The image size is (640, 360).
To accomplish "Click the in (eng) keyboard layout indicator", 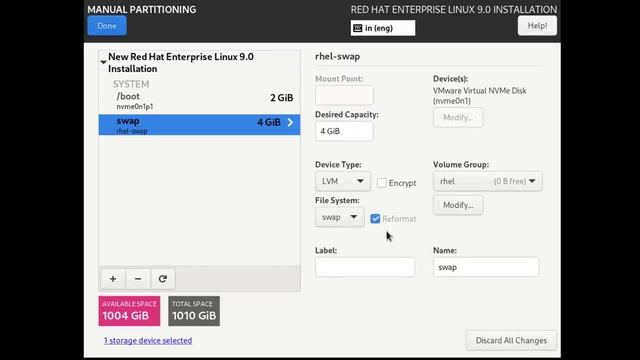I will [x=383, y=28].
